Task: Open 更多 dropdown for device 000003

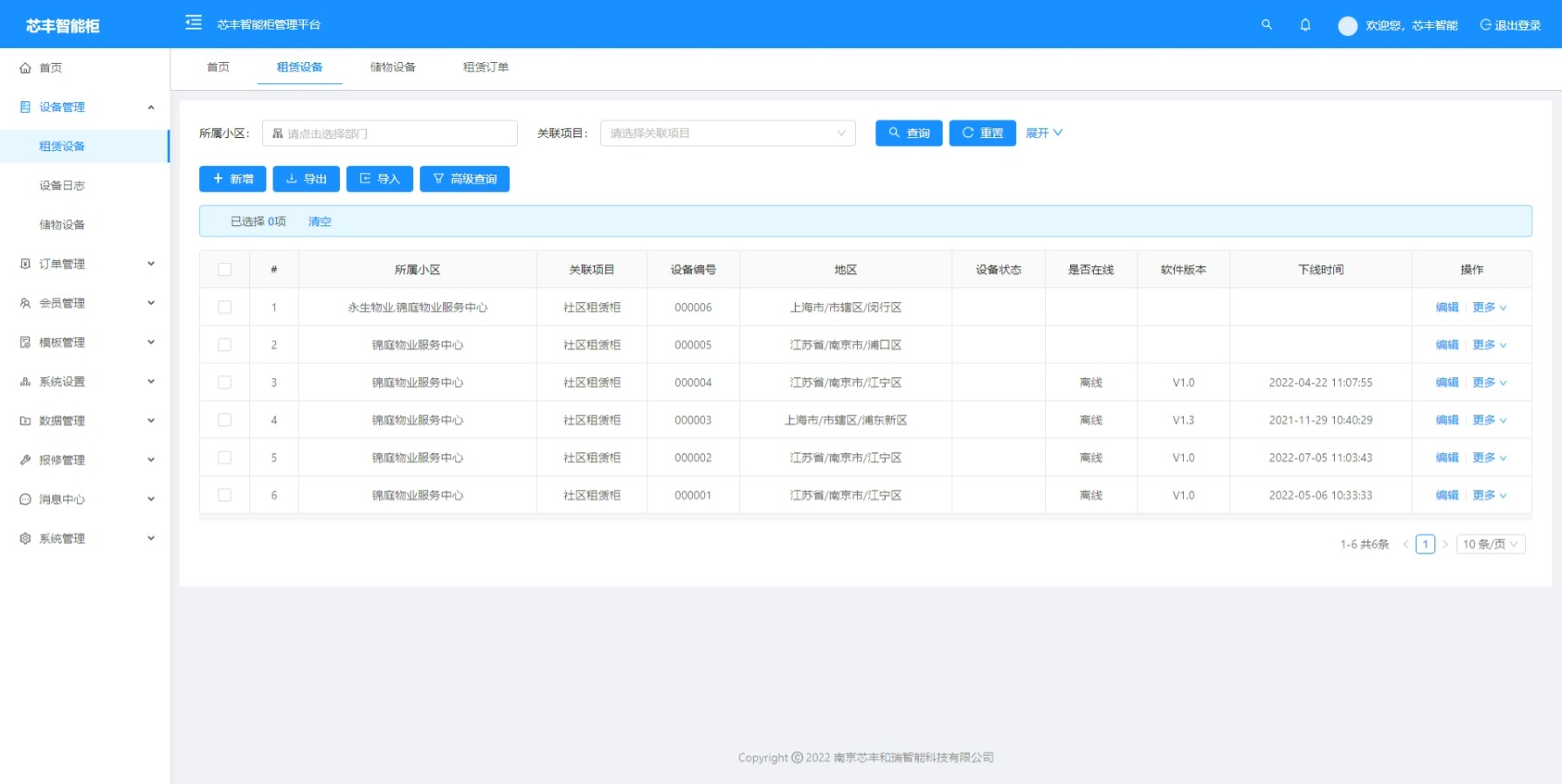Action: 1489,420
